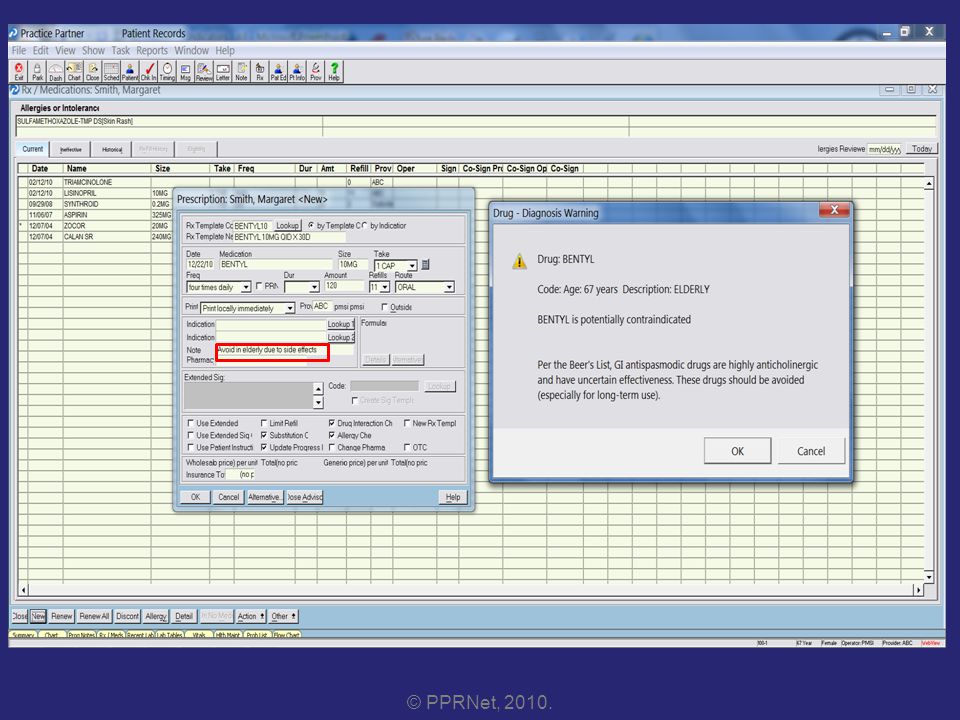The height and width of the screenshot is (720, 960).
Task: Open the Chart toolbar icon
Action: 74,71
